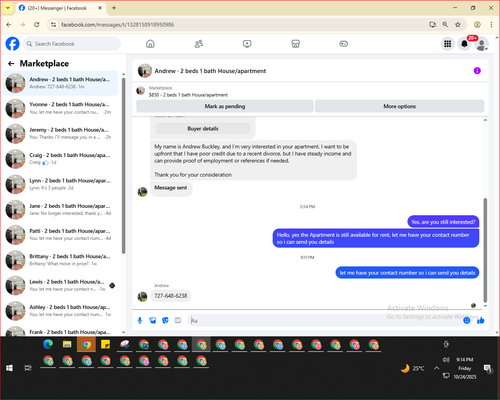This screenshot has width=500, height=400.
Task: Open Patti's conversation in the list
Action: pos(61,235)
